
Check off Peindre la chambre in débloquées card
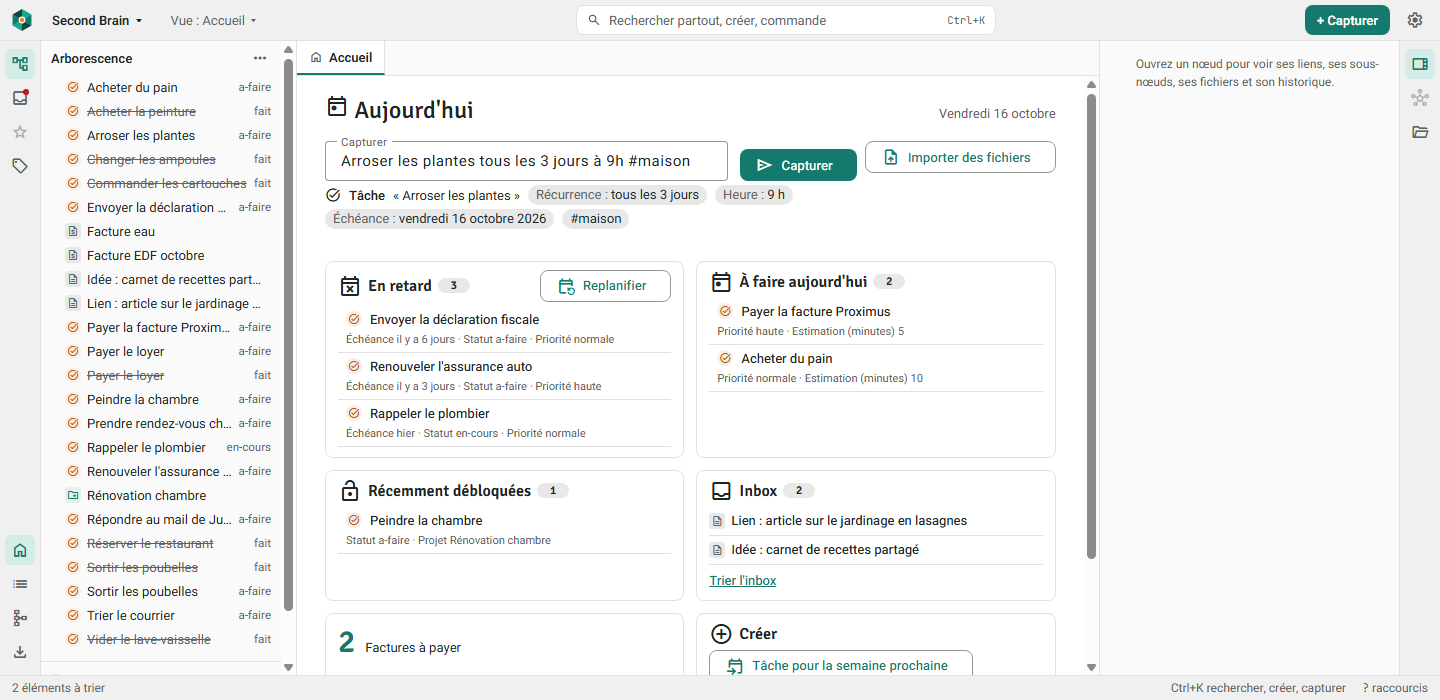coord(354,520)
